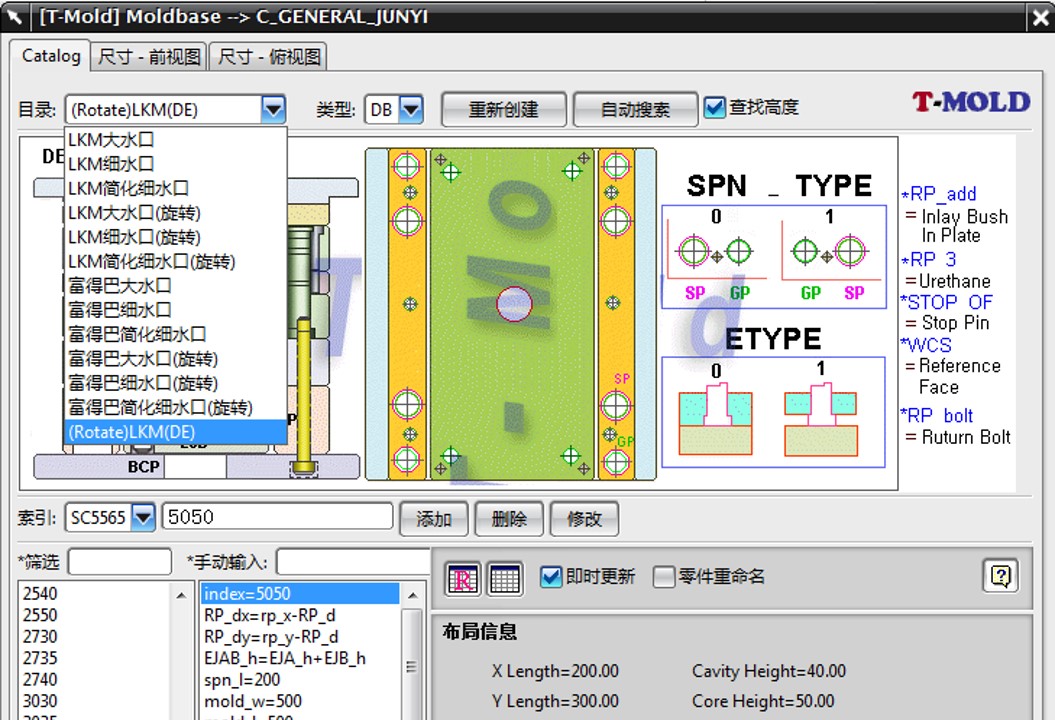This screenshot has height=720, width=1055.
Task: Select the RP_dy=rp_y-RP_d row
Action: [x=300, y=637]
